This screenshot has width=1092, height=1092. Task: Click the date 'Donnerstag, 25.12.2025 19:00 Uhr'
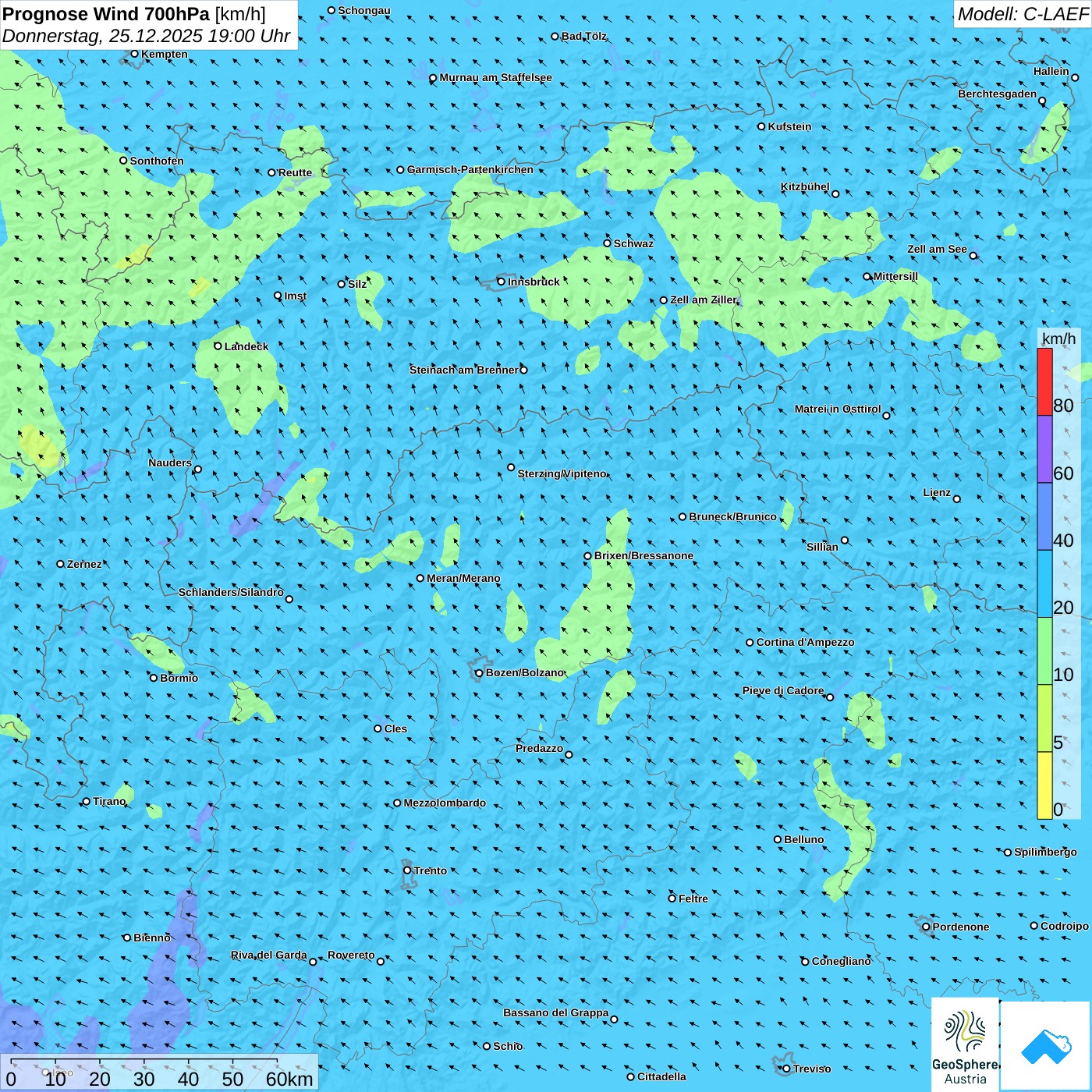tap(146, 36)
